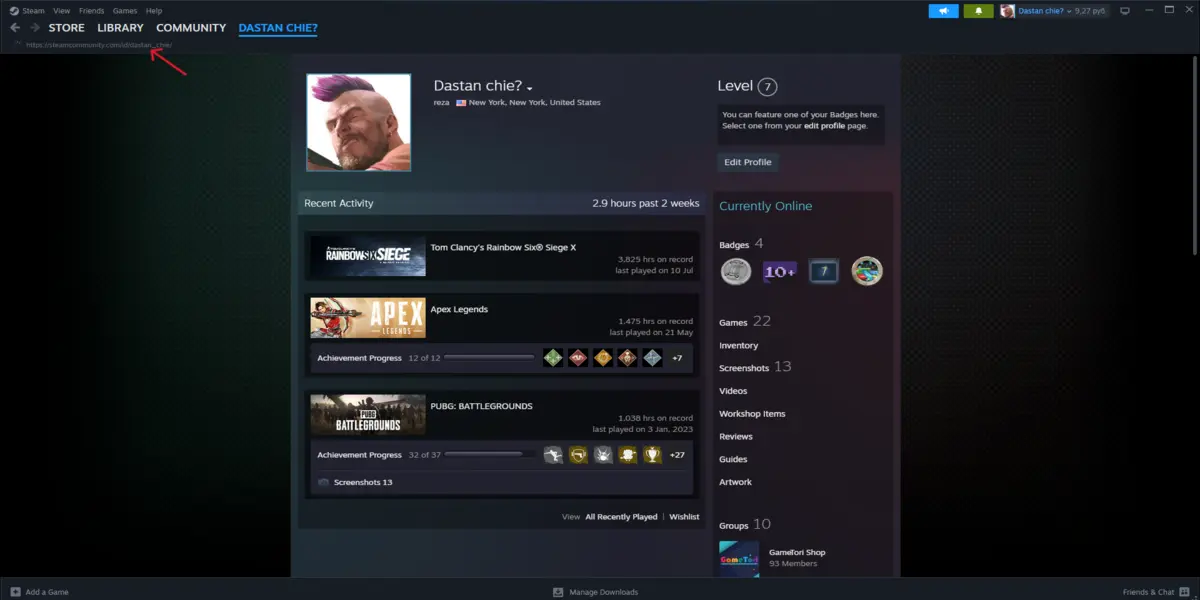This screenshot has width=1200, height=600.
Task: Click the red second Apex achievement icon
Action: pyautogui.click(x=578, y=358)
